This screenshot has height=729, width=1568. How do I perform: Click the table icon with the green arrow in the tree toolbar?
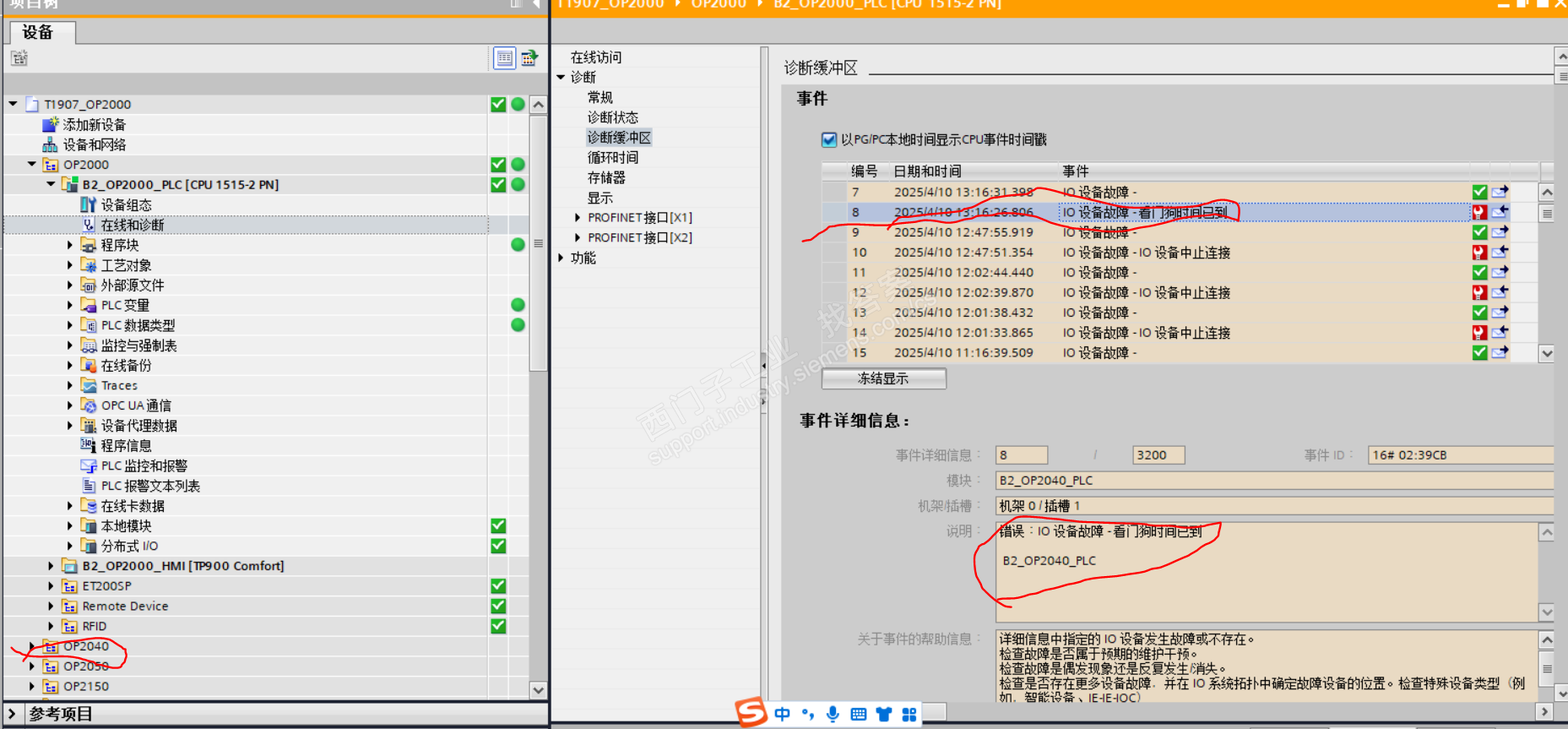tap(529, 57)
